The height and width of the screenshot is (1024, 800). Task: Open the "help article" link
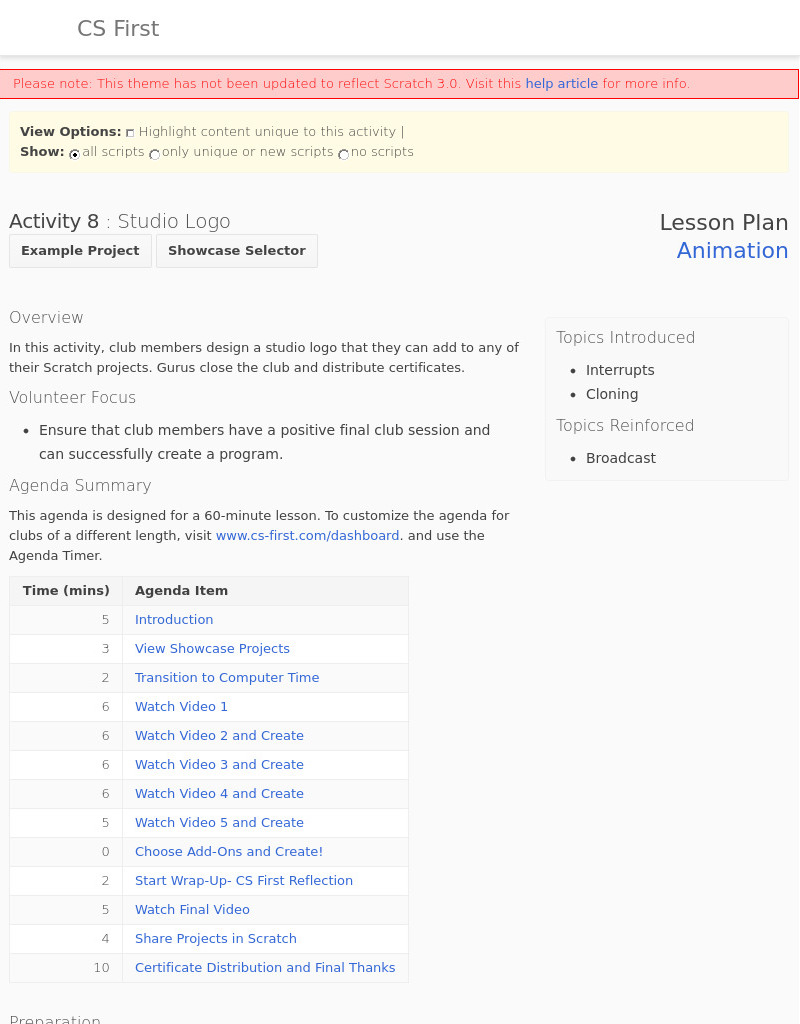[x=561, y=83]
